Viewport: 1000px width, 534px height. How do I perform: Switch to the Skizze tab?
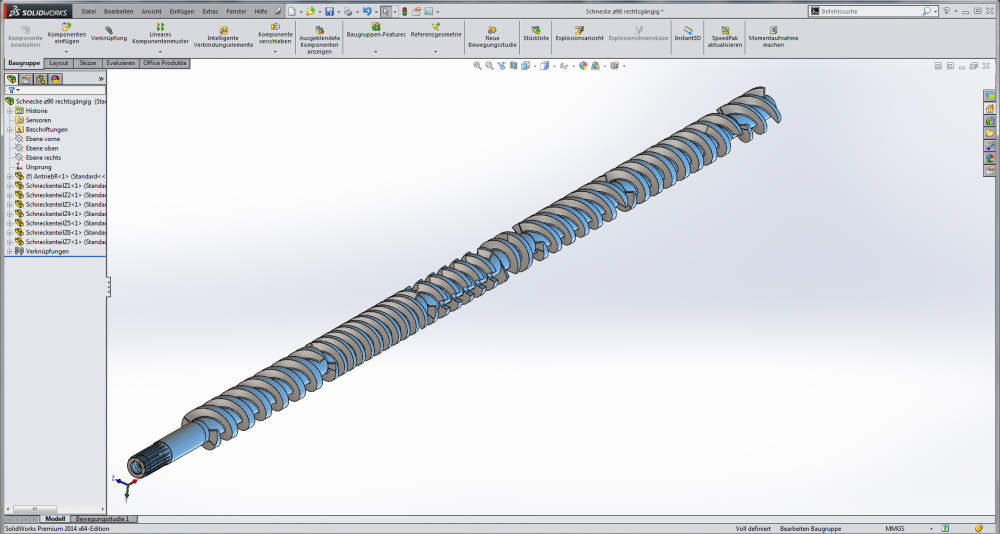click(x=87, y=63)
